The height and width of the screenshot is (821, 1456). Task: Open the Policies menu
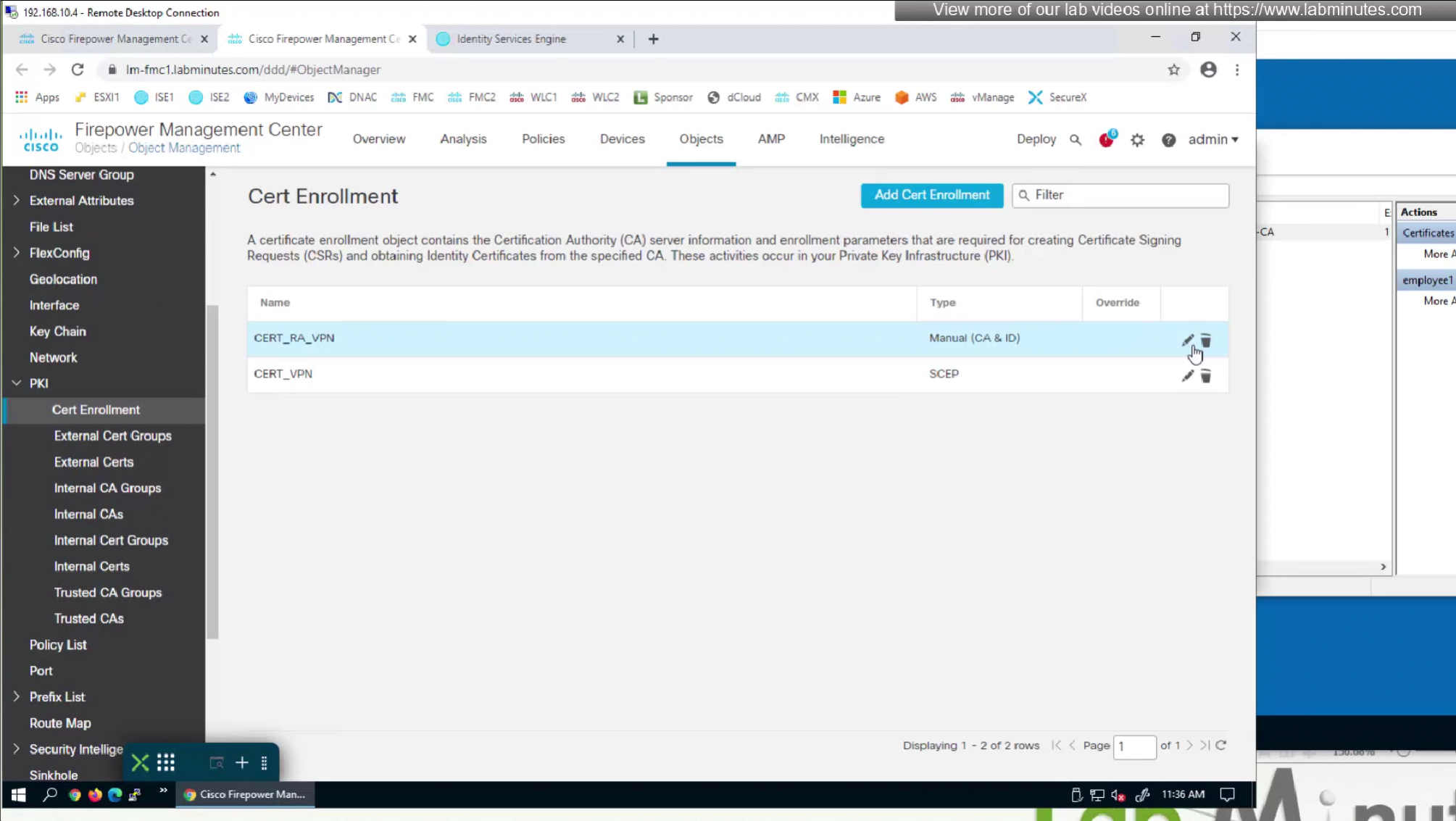pos(543,139)
